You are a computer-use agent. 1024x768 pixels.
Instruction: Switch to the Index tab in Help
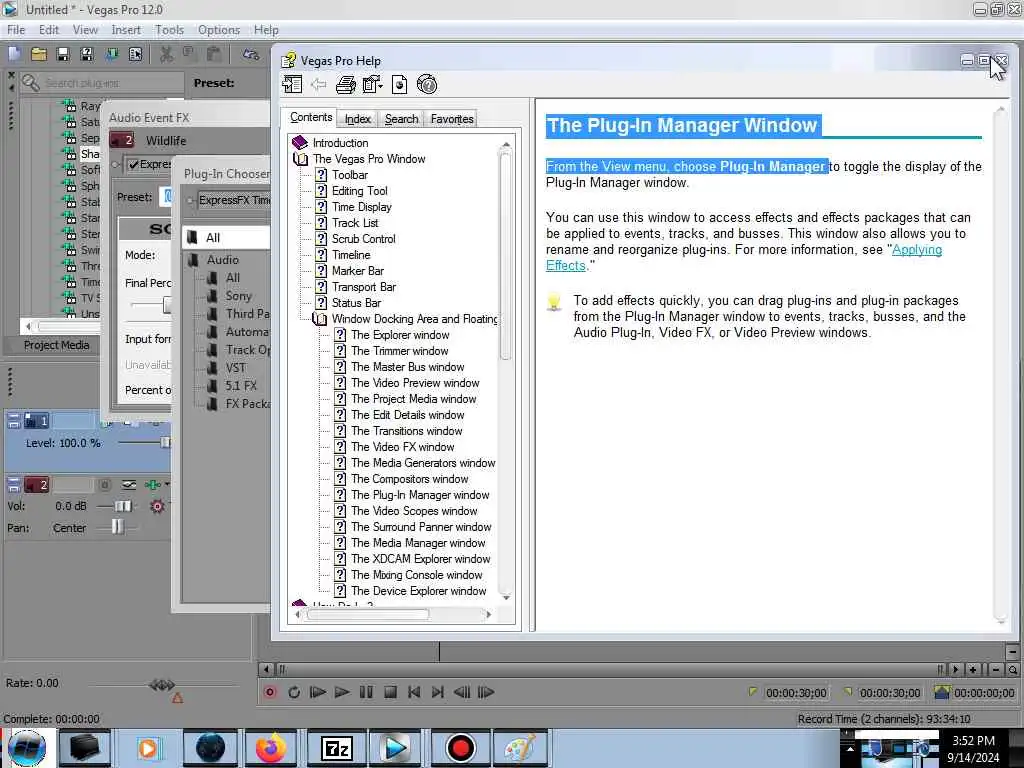[358, 119]
